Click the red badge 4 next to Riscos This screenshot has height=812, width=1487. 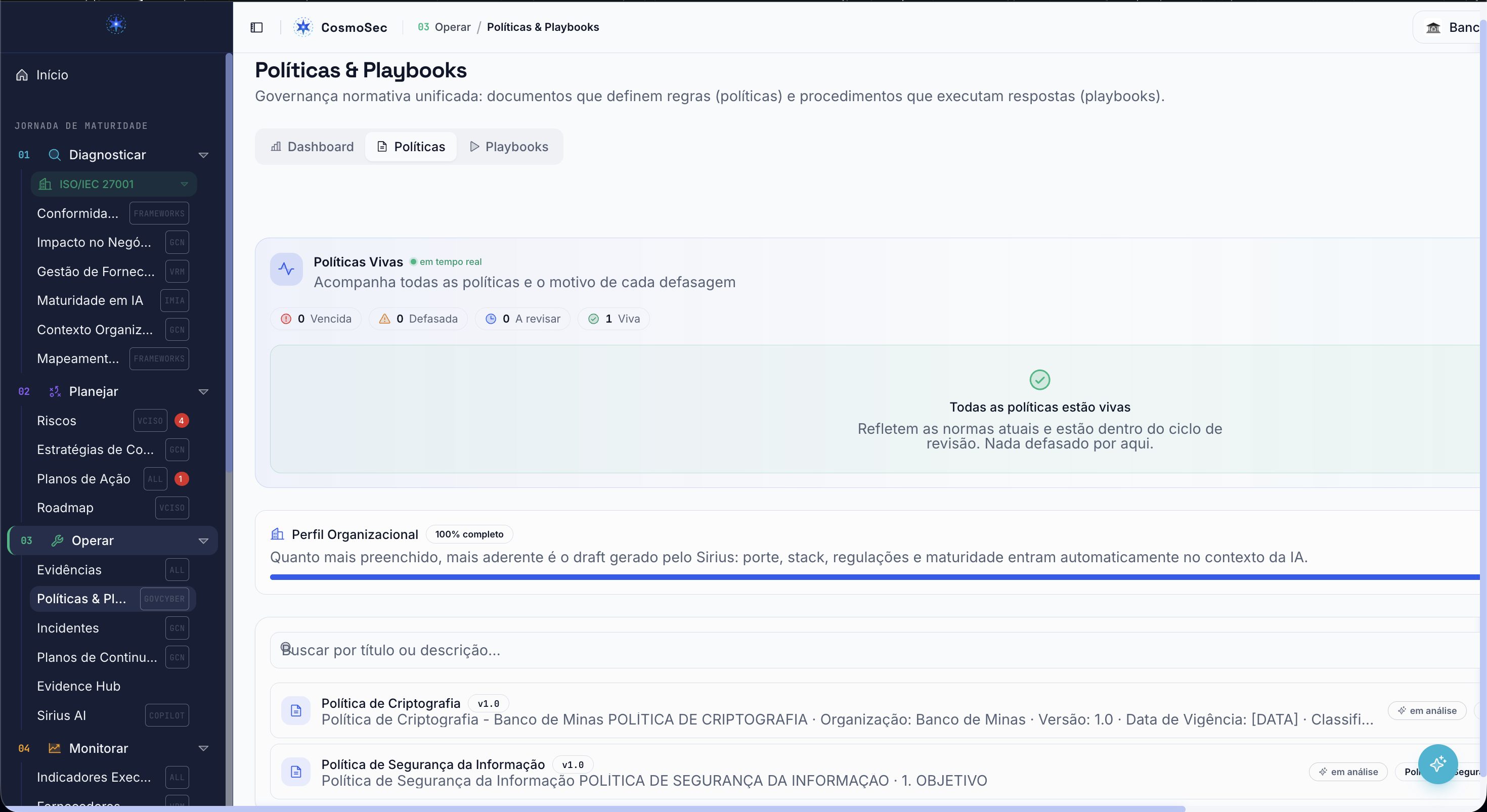pos(181,421)
